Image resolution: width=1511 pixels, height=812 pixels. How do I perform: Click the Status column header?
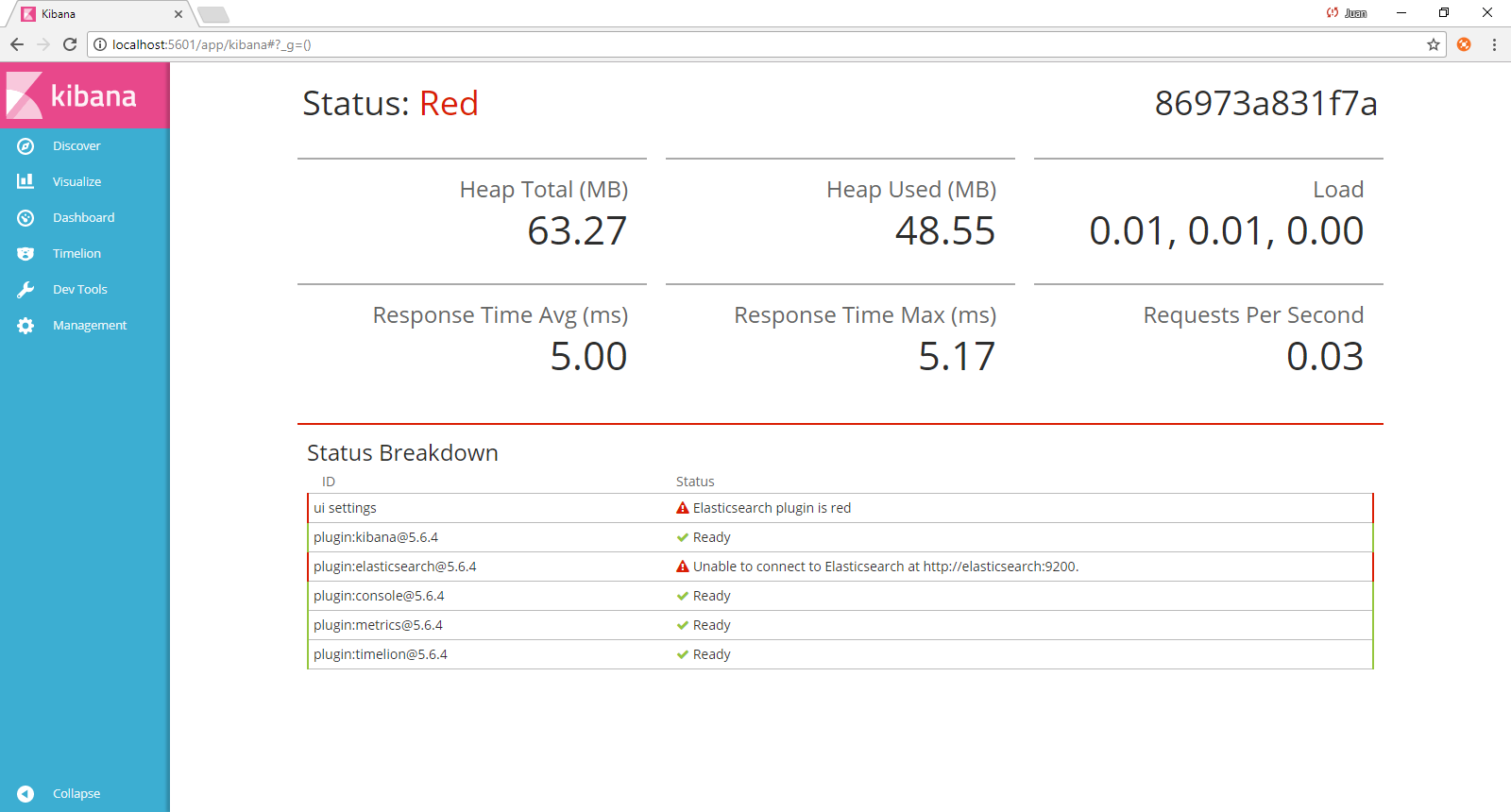tap(695, 482)
